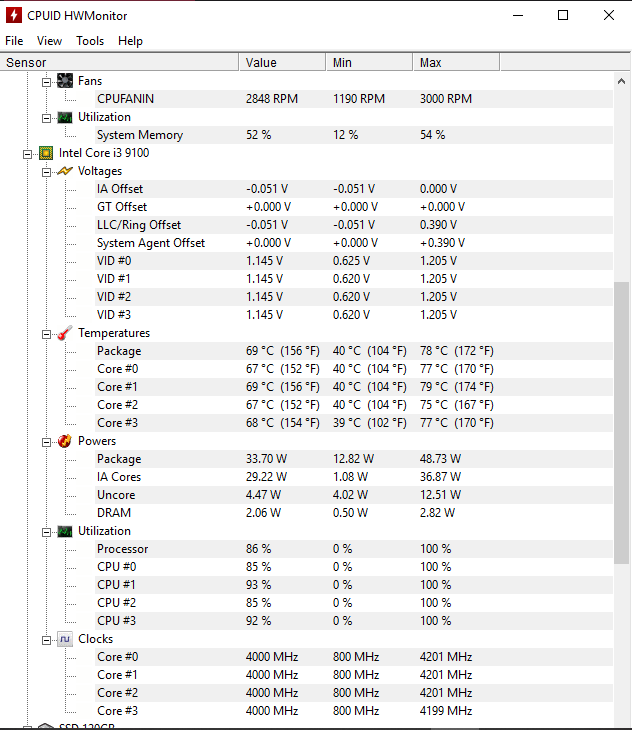Select the System Agent Offset row
This screenshot has width=632, height=730.
pos(354,243)
